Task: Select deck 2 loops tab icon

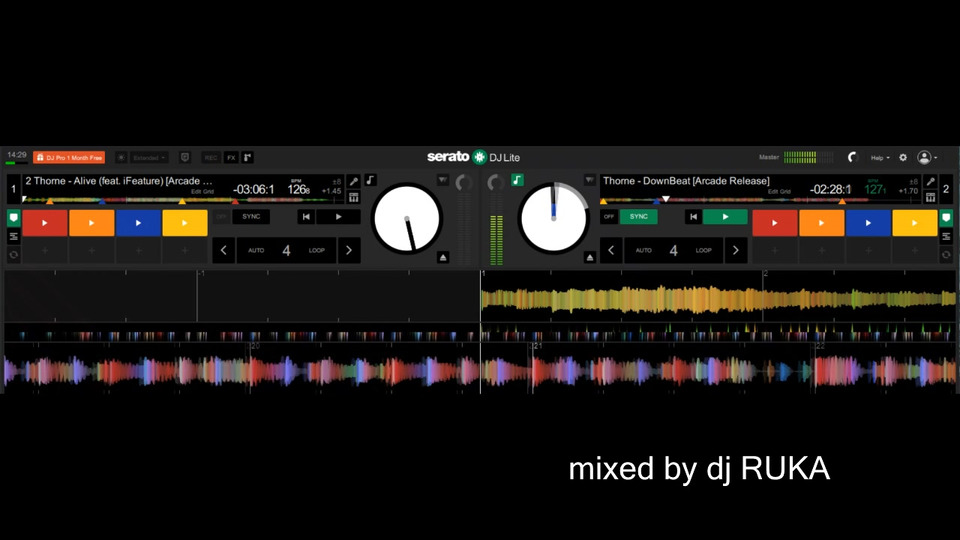Action: (946, 236)
